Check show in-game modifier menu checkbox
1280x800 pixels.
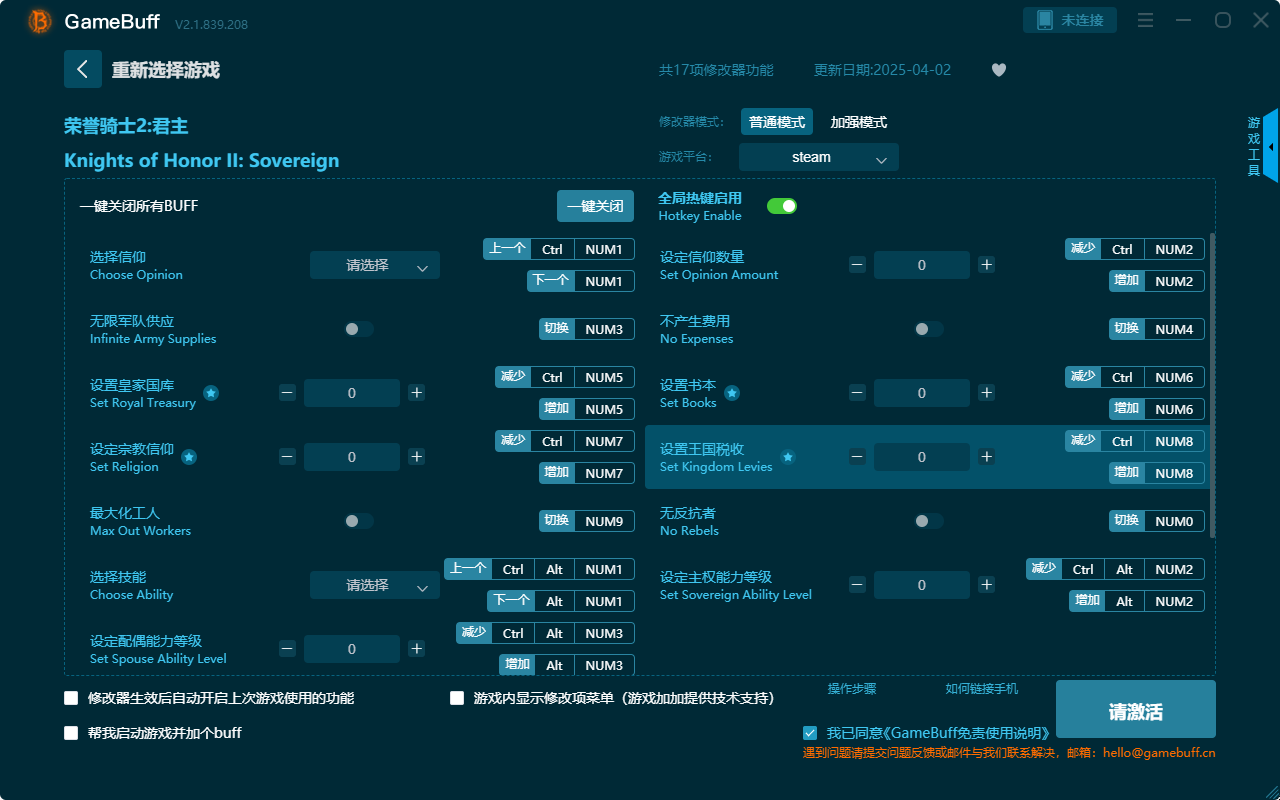click(457, 698)
